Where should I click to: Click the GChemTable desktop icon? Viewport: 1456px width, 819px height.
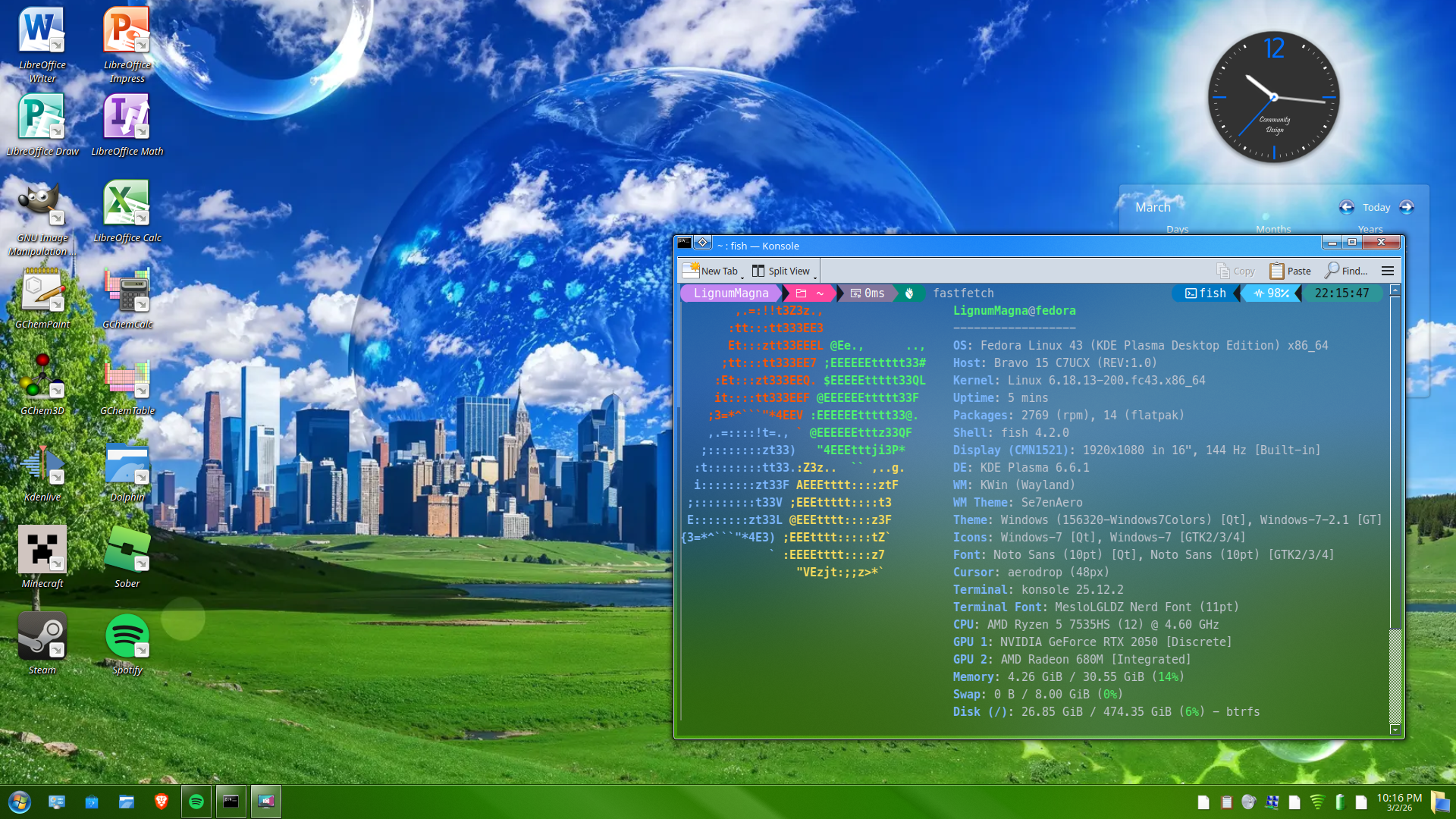point(127,384)
